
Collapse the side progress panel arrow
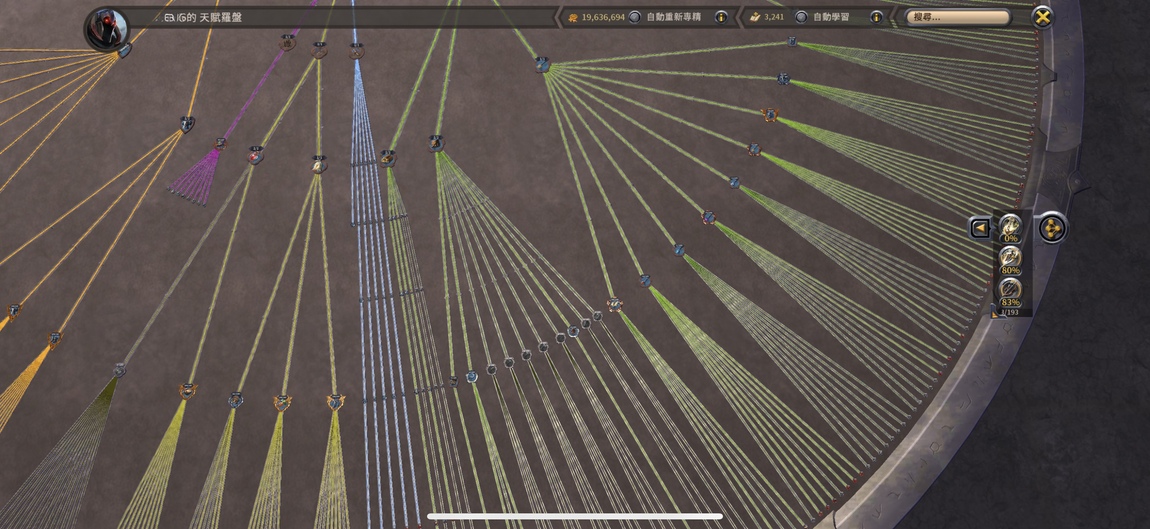[980, 228]
